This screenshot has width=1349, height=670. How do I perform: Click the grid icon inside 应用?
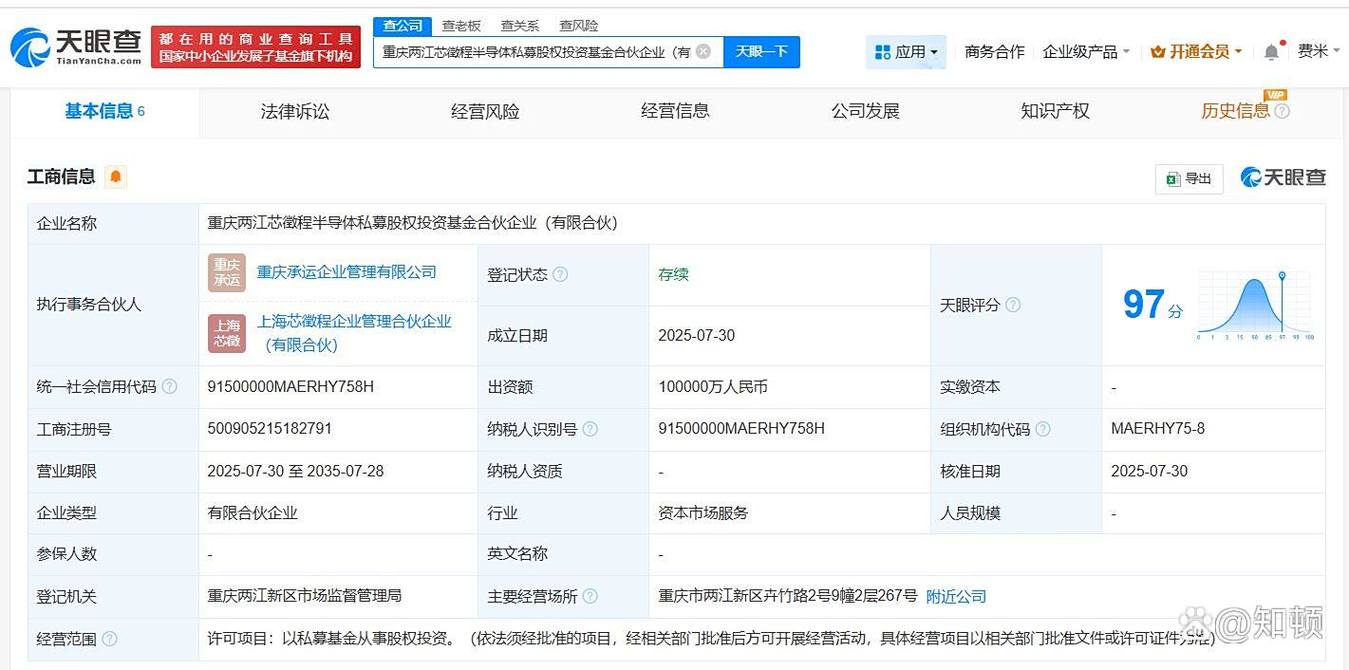pos(884,52)
